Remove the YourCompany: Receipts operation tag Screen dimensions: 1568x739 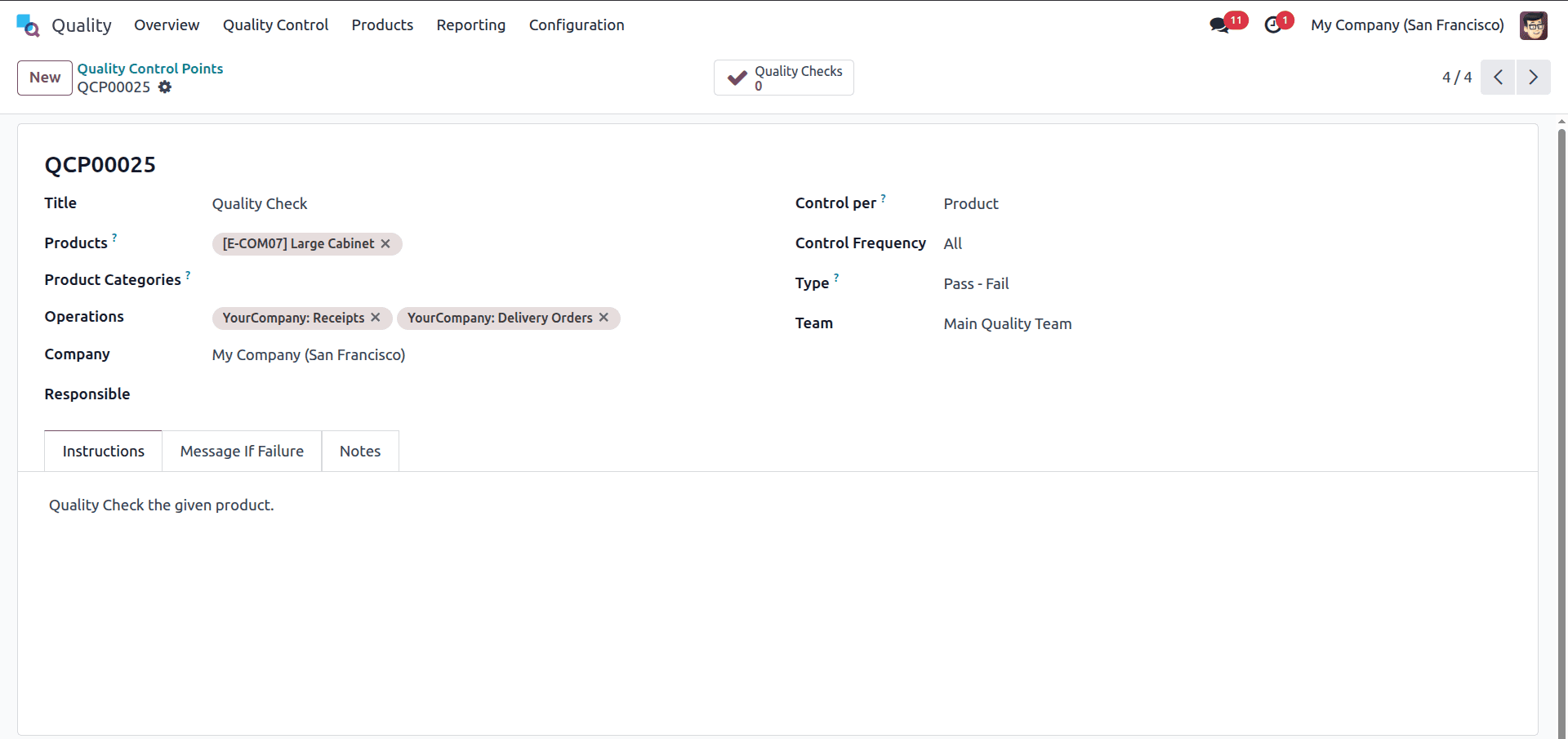(x=375, y=318)
